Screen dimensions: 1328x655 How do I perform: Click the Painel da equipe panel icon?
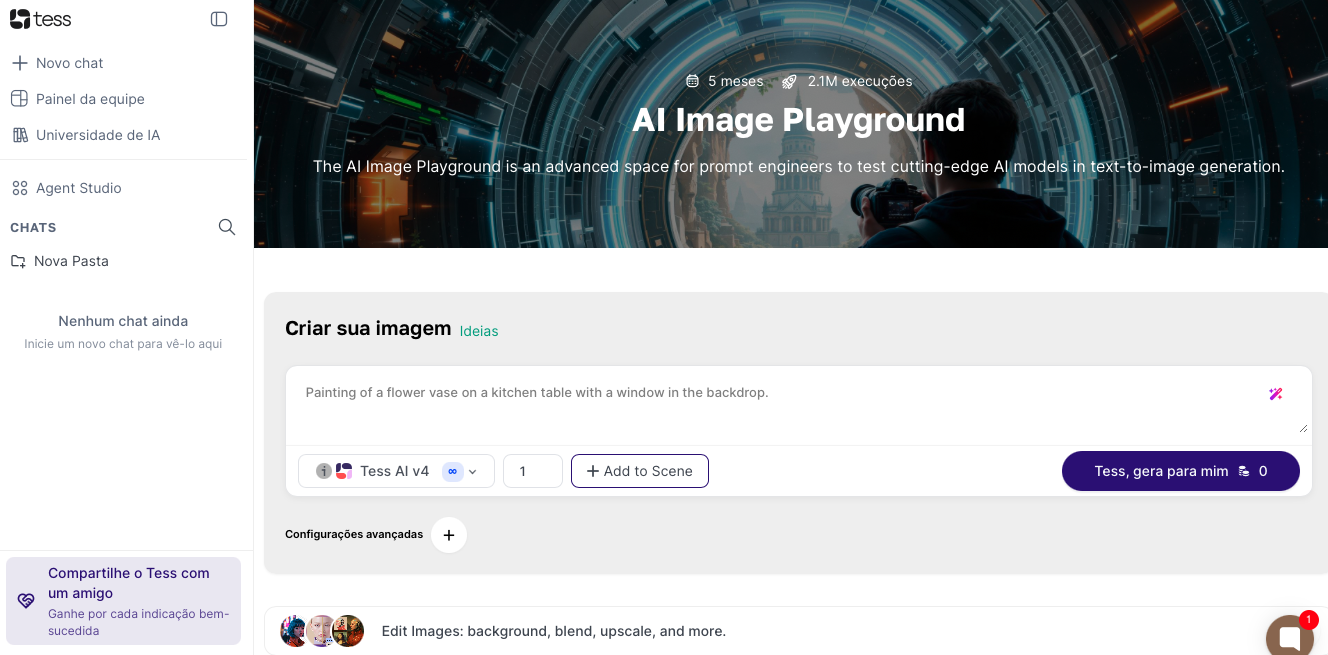click(19, 99)
